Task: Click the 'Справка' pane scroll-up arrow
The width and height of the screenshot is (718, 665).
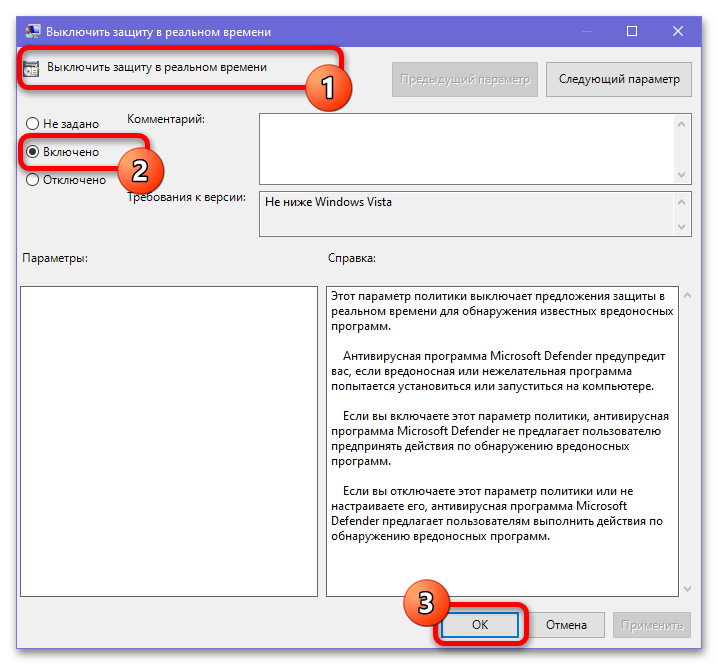Action: 687,295
